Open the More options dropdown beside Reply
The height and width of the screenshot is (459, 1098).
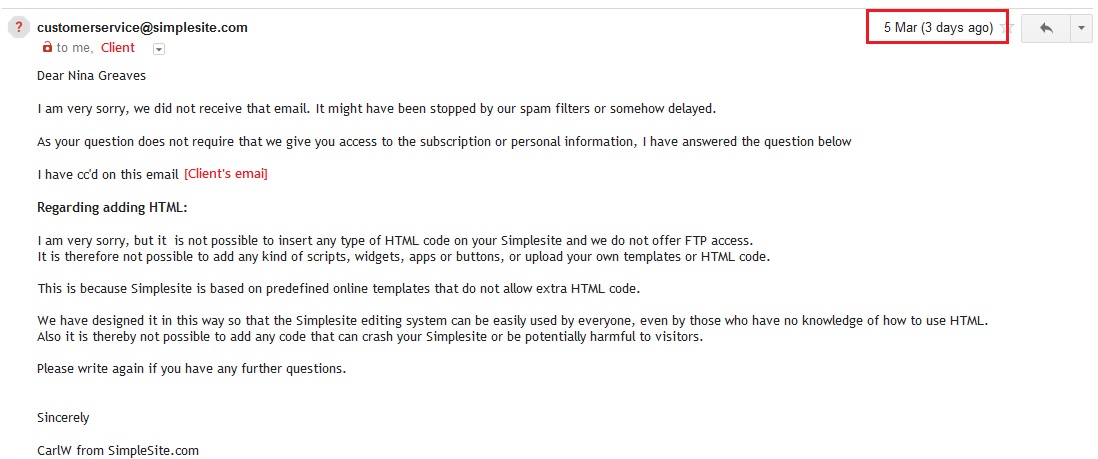[x=1081, y=29]
